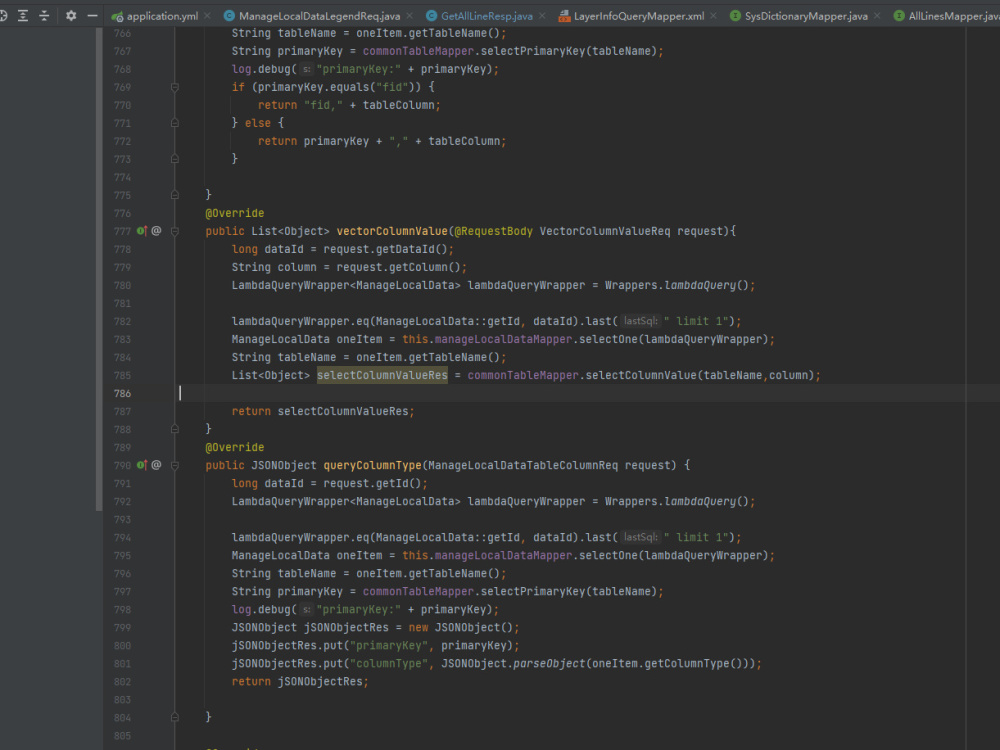Screen dimensions: 1000x750
Task: Click the Collapse All icon in project toolbar
Action: (44, 15)
